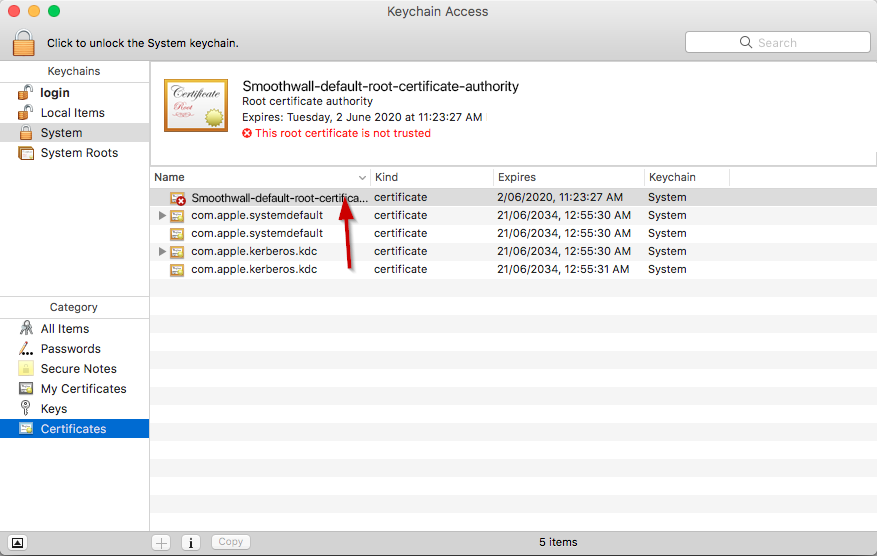Select the Passwords category
The height and width of the screenshot is (556, 877).
(x=70, y=349)
